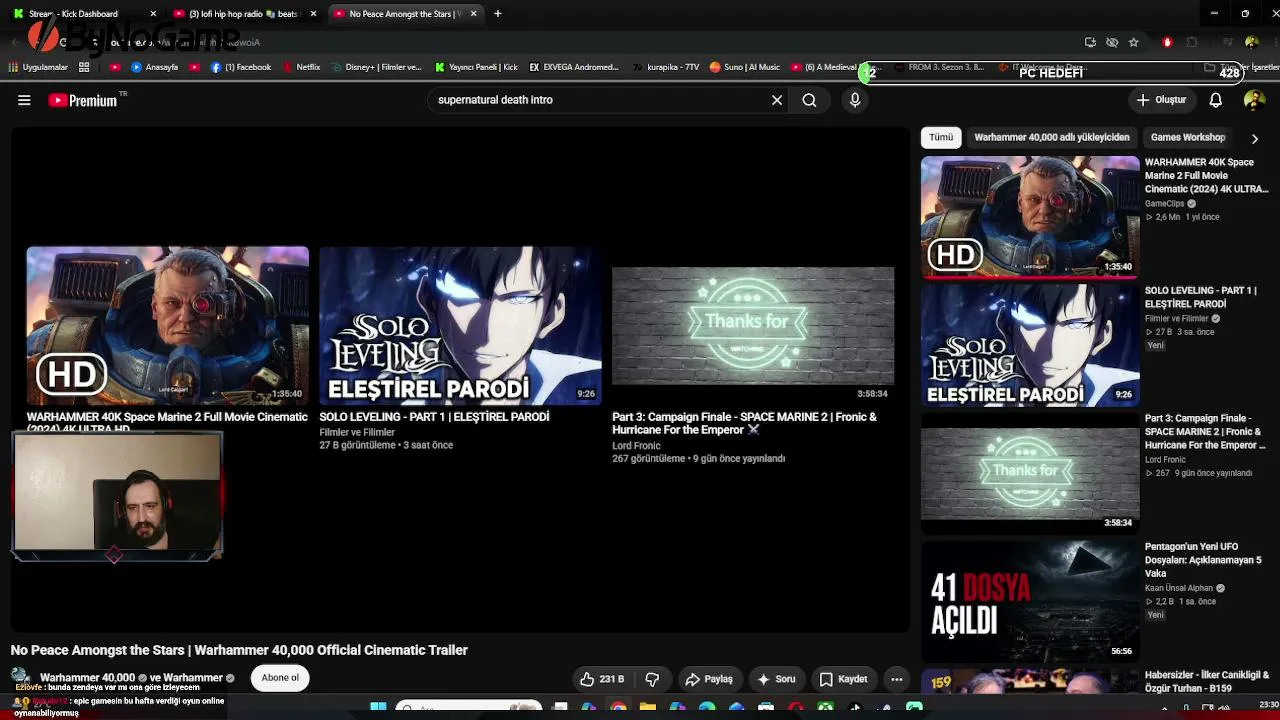Click the GameClips channel name
Image resolution: width=1280 pixels, height=720 pixels.
[x=1165, y=204]
